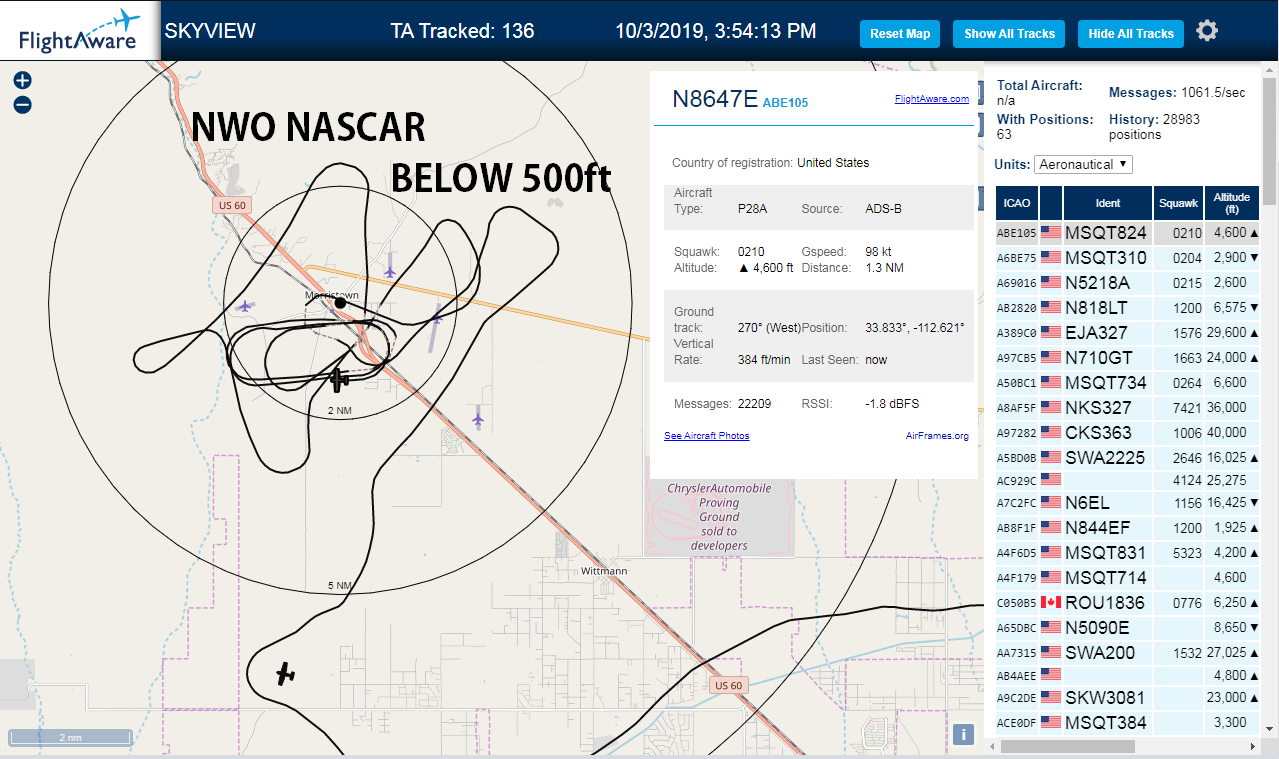Select the SWA200 aircraft row
This screenshot has width=1279, height=759.
[1128, 653]
